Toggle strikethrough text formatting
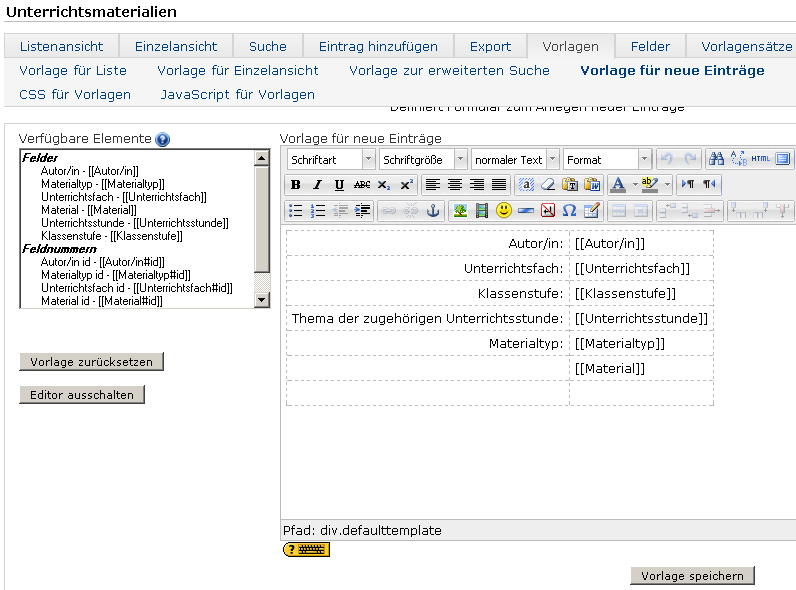 click(x=362, y=185)
